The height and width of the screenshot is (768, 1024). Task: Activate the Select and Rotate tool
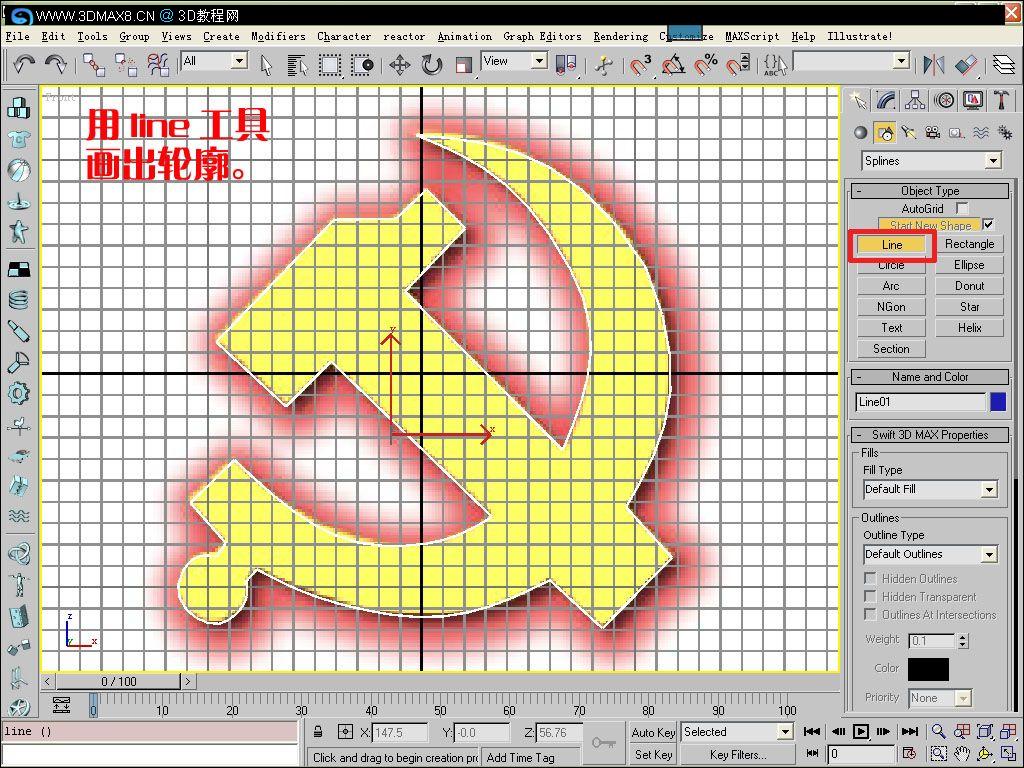tap(432, 65)
